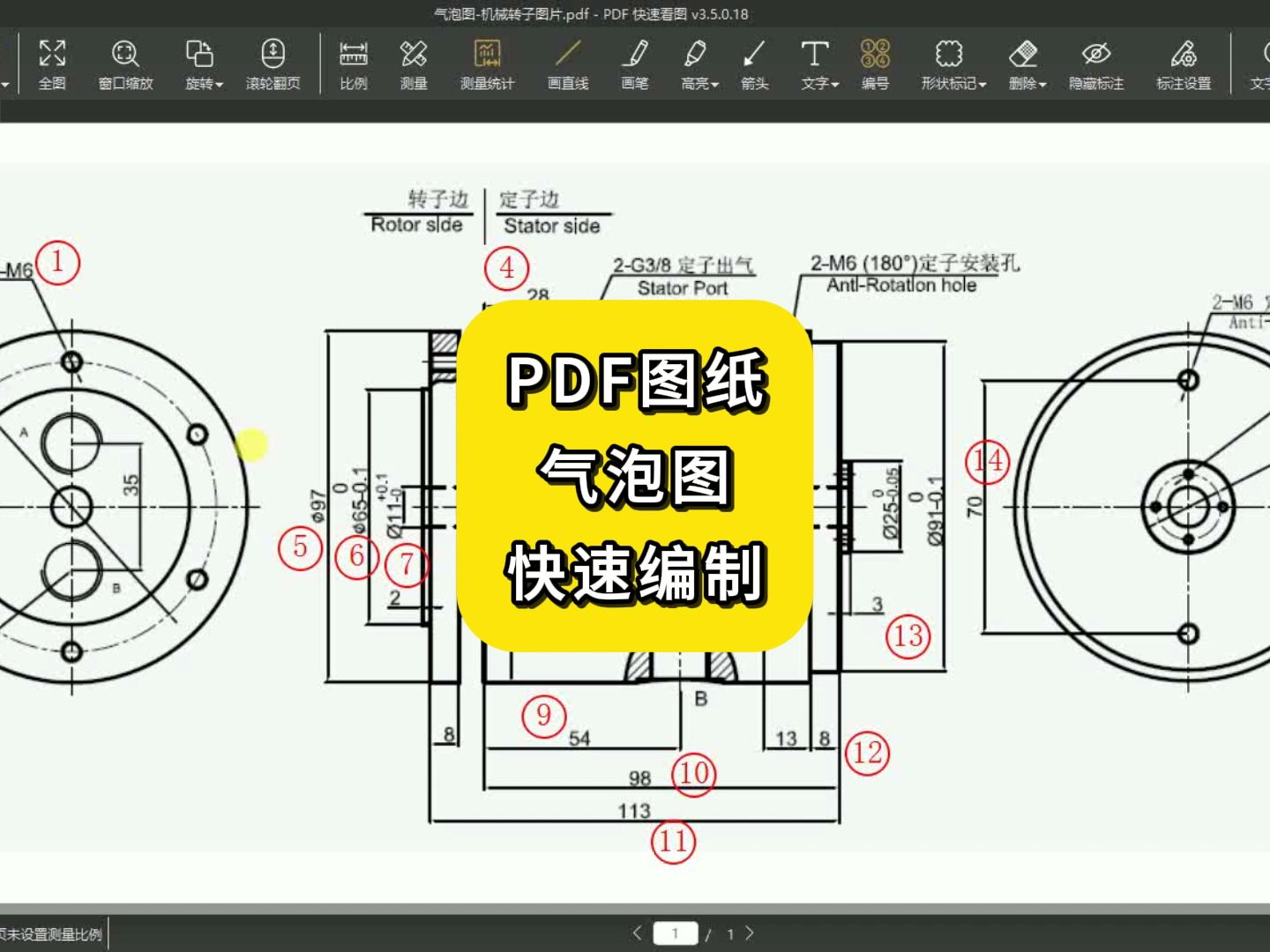Select the red bubble number 6
Image resolution: width=1270 pixels, height=952 pixels.
tap(356, 555)
